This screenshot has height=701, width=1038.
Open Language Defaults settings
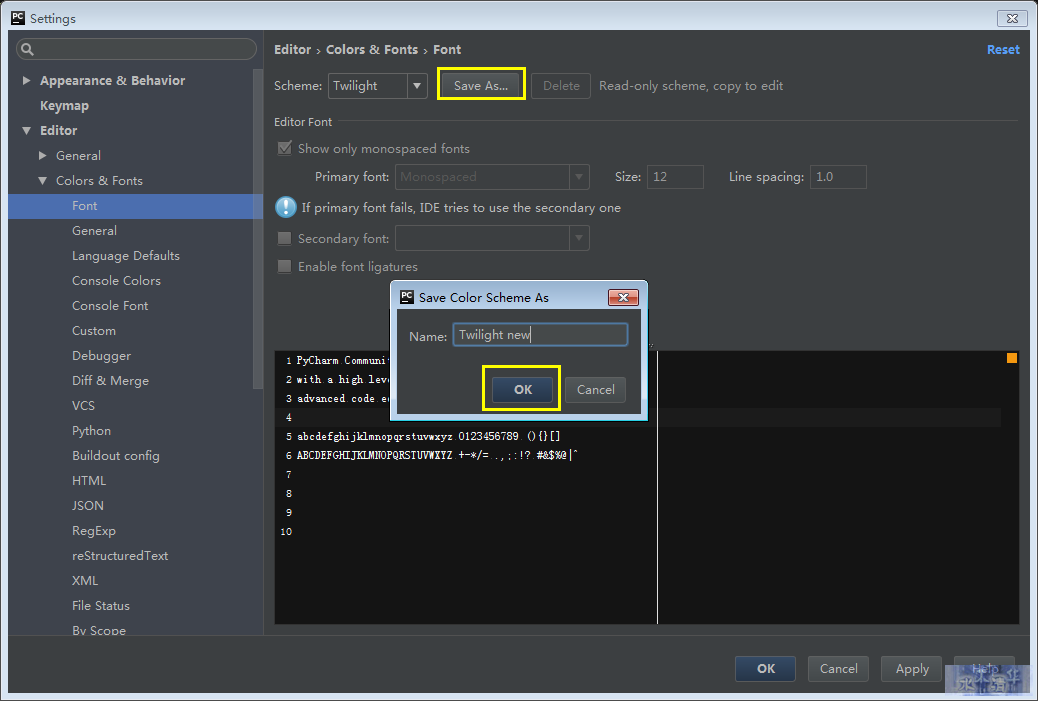pyautogui.click(x=126, y=256)
